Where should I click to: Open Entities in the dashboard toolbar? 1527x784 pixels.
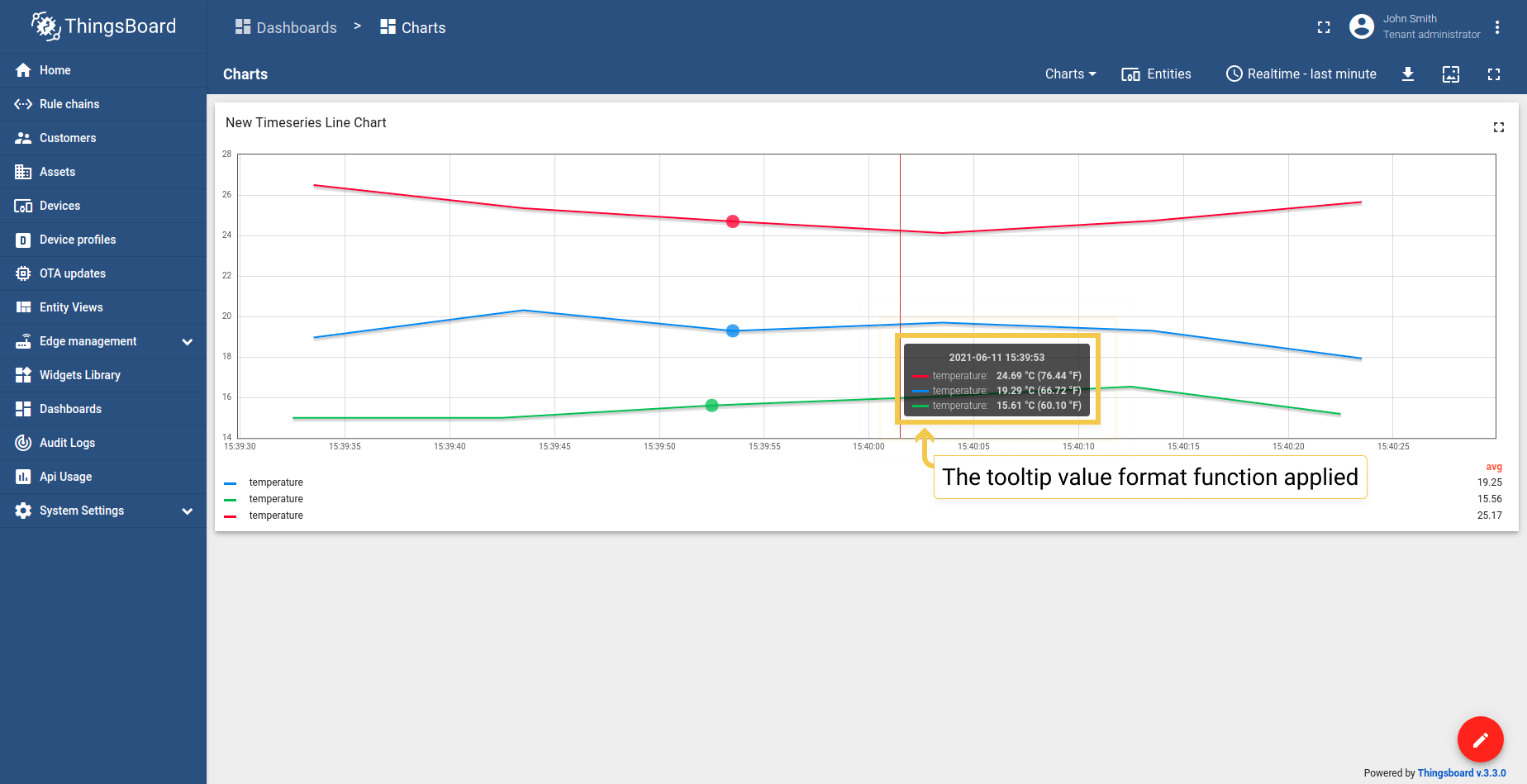coord(1156,74)
